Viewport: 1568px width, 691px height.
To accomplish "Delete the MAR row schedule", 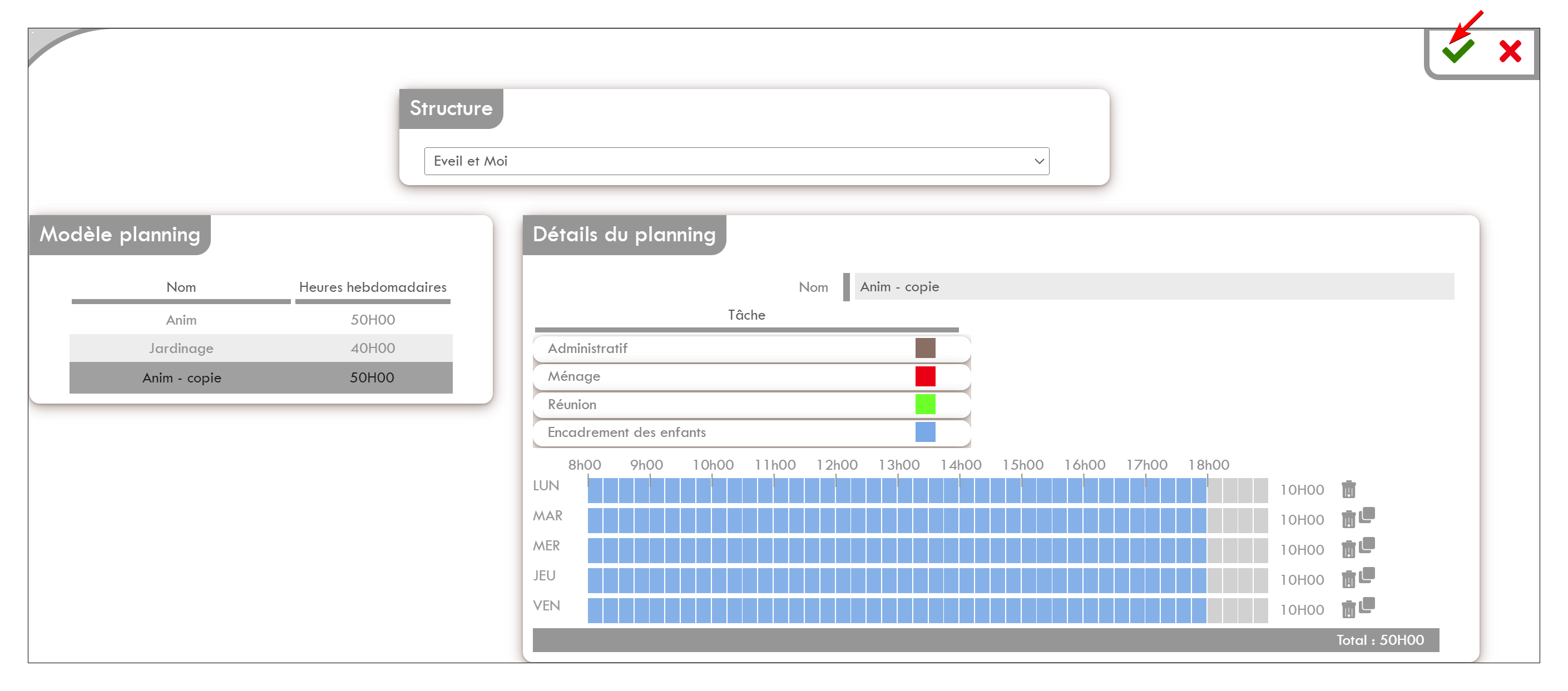I will 1348,519.
